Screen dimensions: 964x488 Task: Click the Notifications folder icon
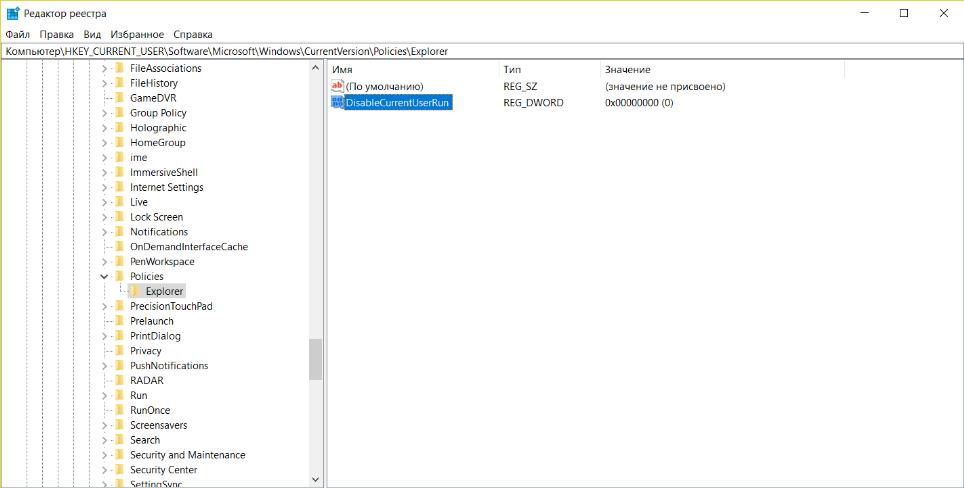[x=120, y=232]
